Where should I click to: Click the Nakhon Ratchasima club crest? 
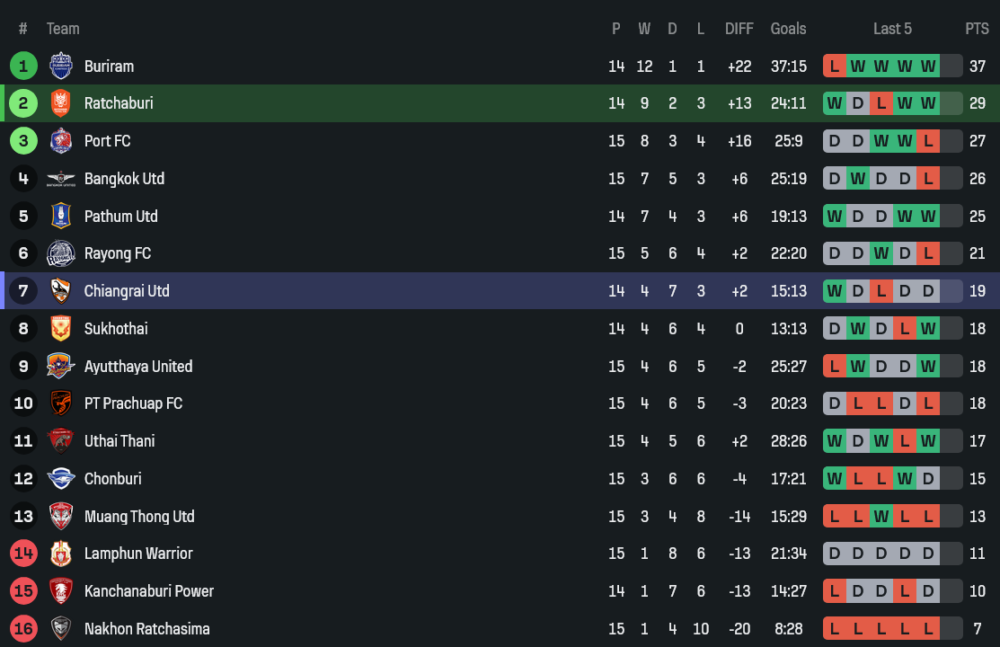click(61, 629)
